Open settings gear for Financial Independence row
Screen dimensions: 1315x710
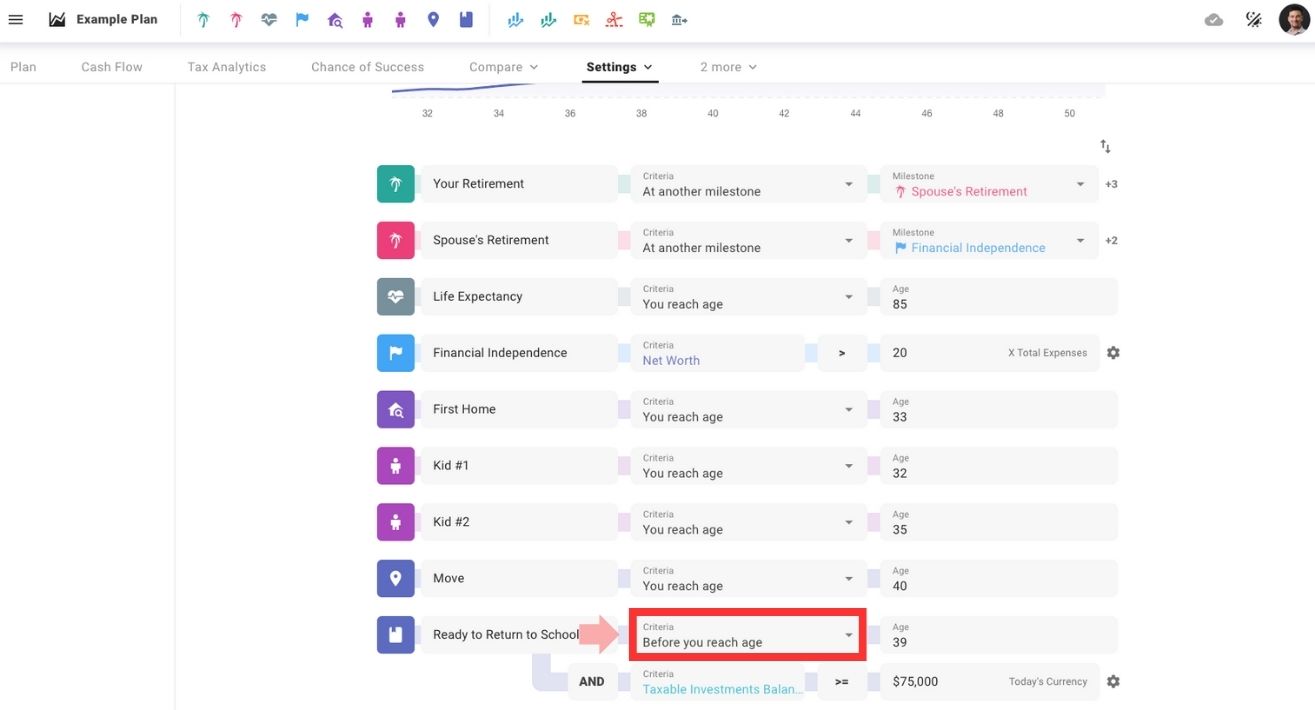(1113, 353)
